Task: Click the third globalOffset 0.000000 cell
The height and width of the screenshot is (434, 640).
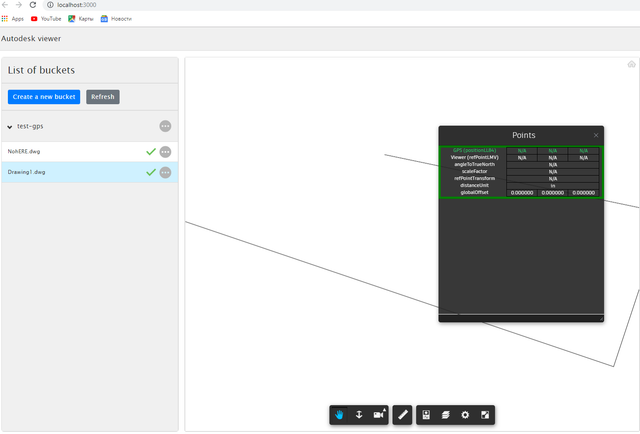Action: 584,193
